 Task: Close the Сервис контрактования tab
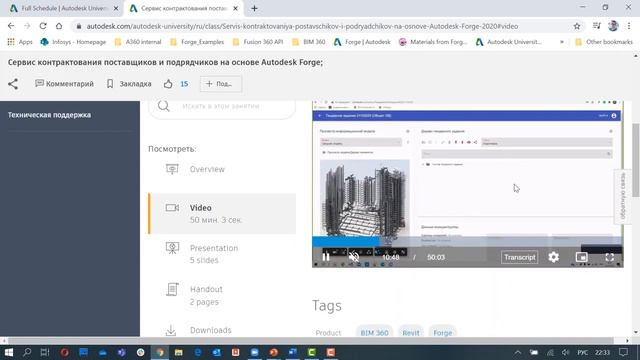[x=236, y=8]
